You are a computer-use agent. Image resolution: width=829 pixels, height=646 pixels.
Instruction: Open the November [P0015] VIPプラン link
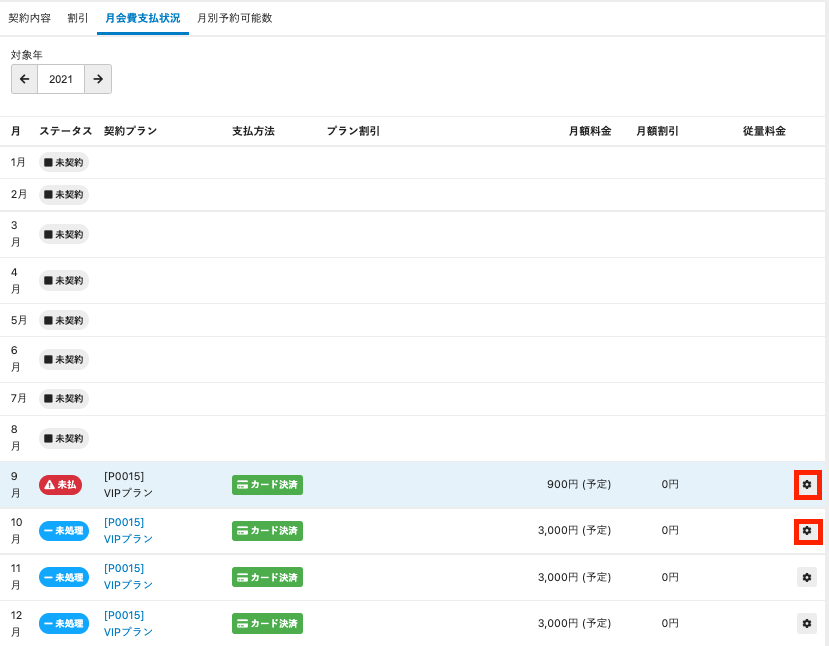(x=128, y=577)
